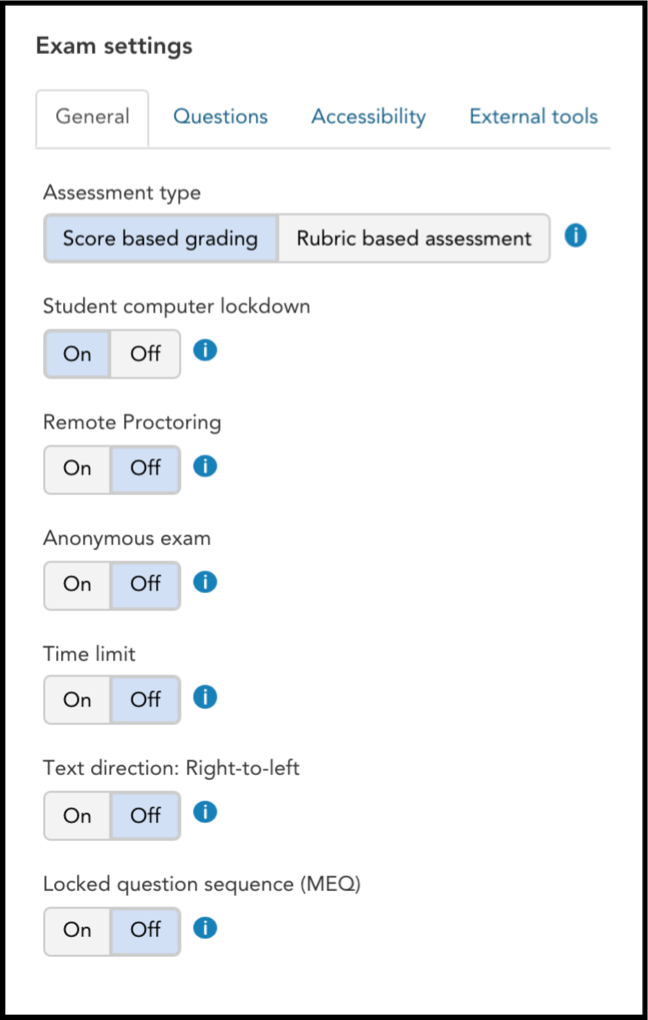Open Anonymous exam info icon
This screenshot has height=1020, width=648.
[205, 582]
